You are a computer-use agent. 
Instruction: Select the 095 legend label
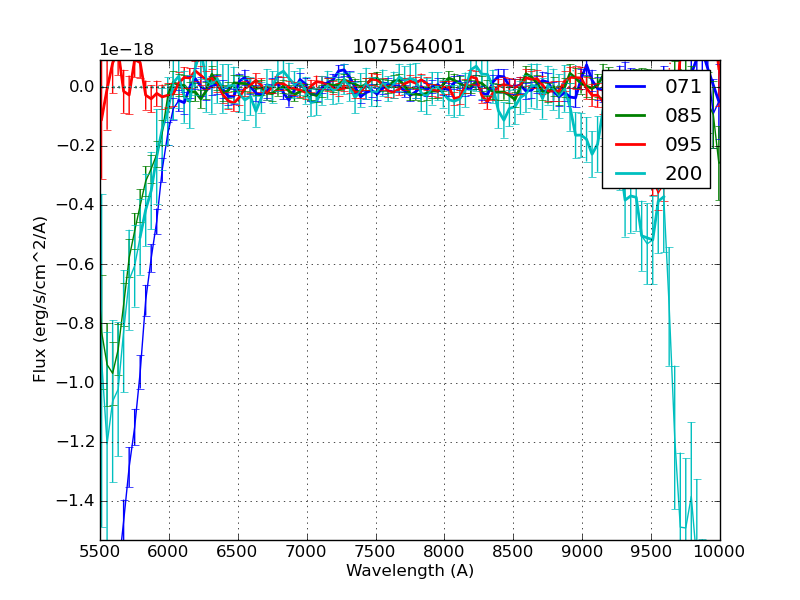683,145
